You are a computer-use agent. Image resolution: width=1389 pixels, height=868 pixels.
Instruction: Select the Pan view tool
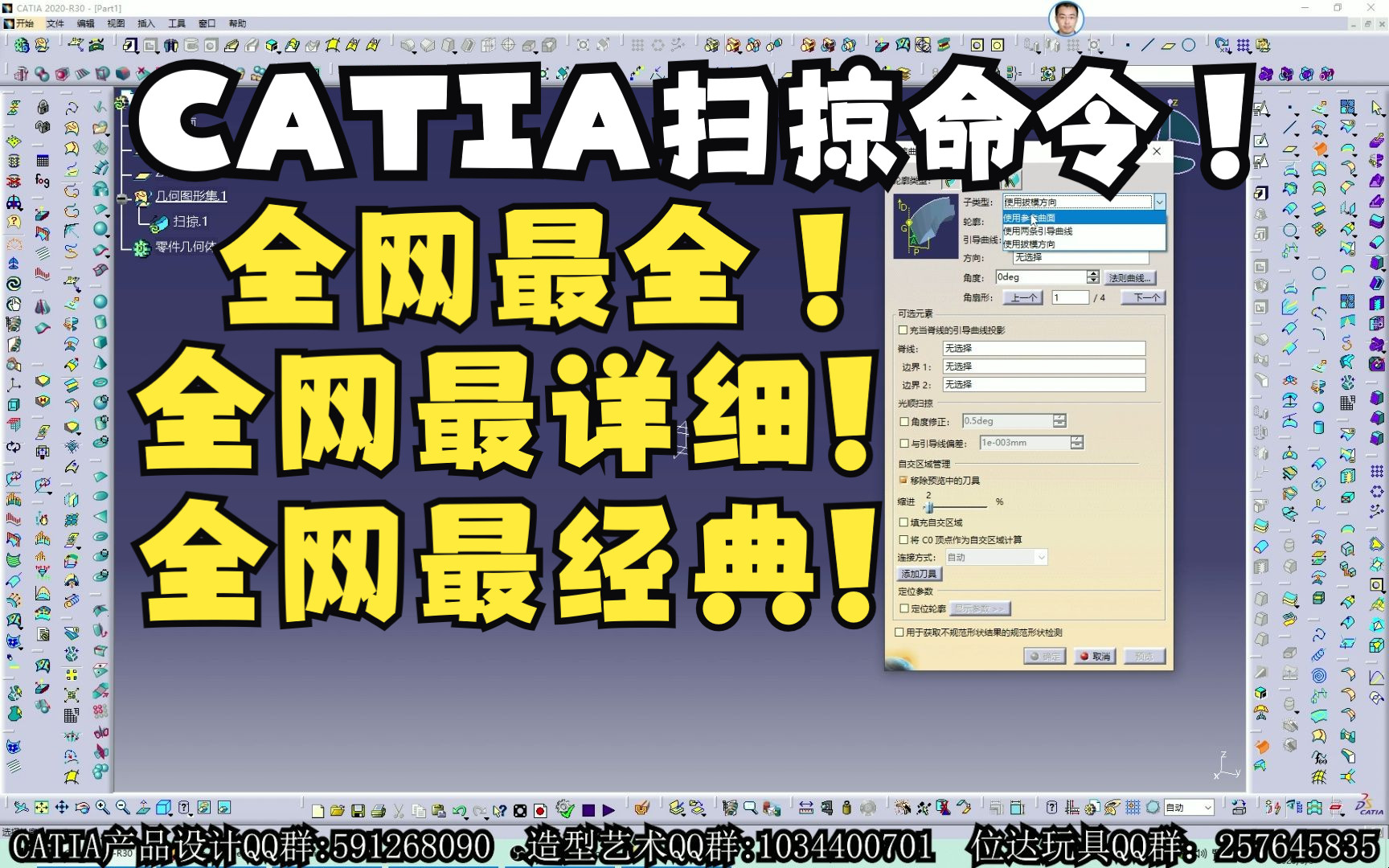pyautogui.click(x=61, y=808)
